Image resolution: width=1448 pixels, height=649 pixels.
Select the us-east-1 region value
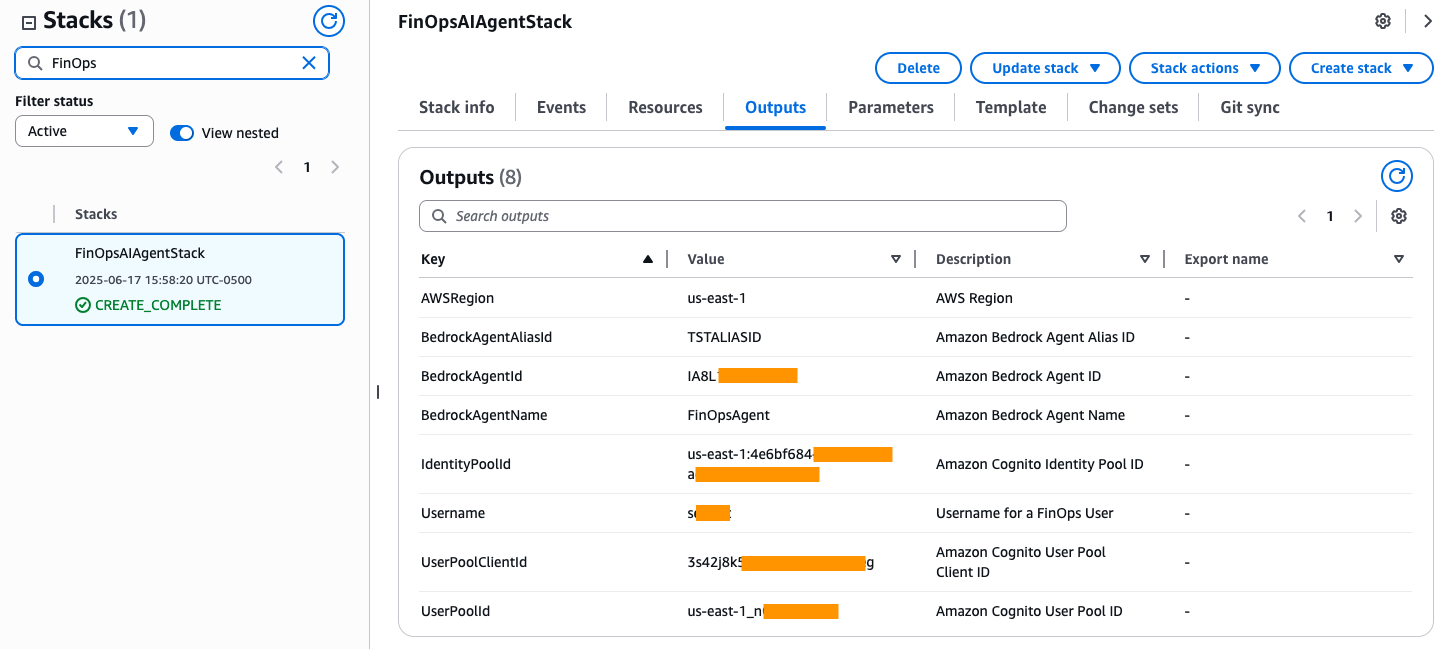click(719, 298)
